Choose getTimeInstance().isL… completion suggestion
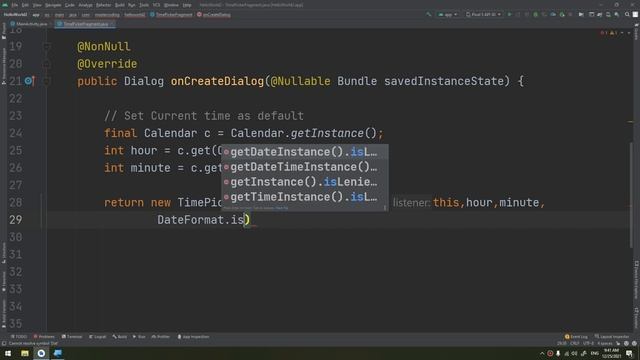 coord(304,197)
